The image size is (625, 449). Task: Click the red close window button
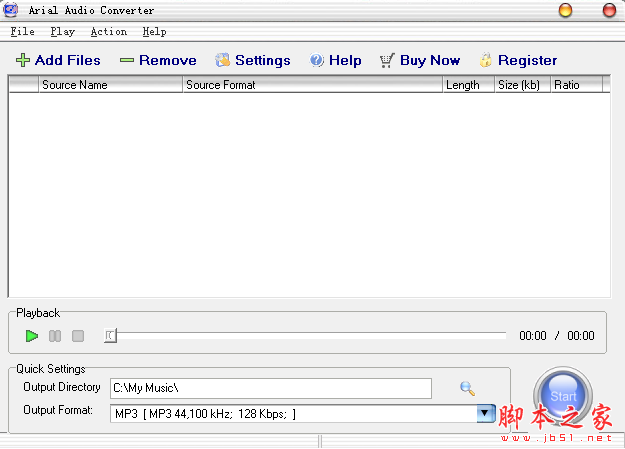(x=609, y=10)
